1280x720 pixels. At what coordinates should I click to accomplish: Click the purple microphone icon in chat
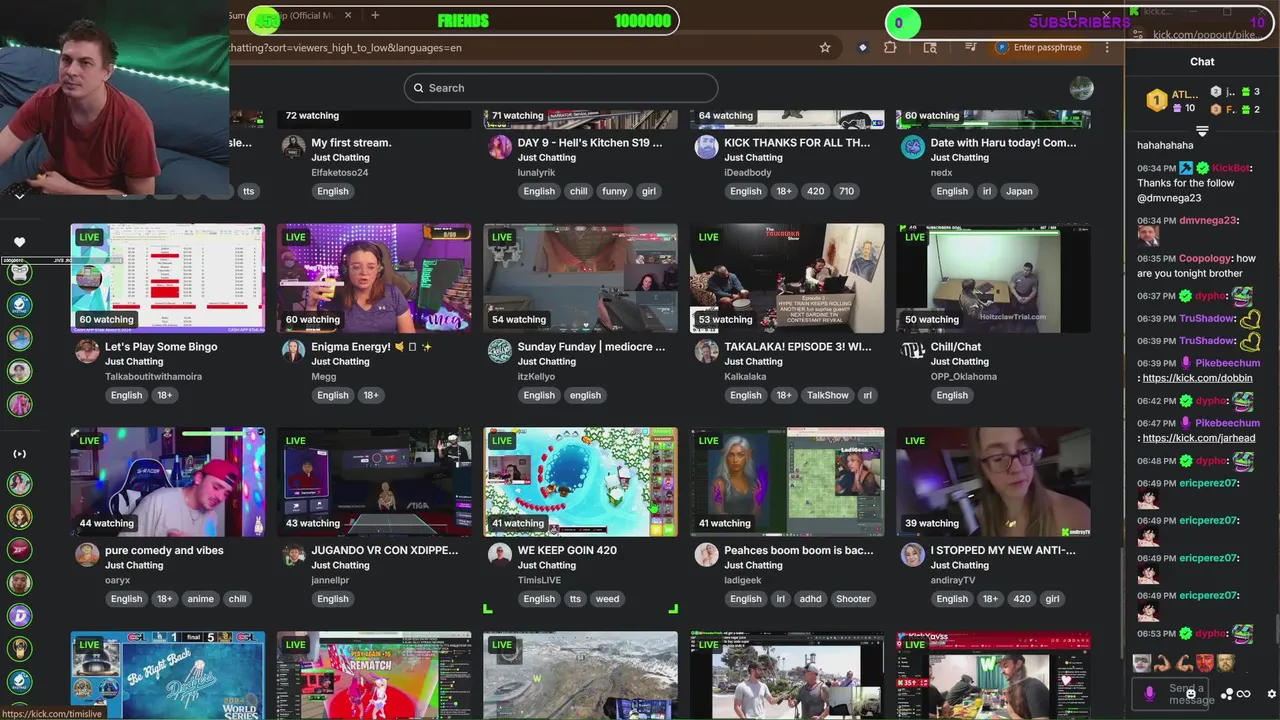coord(1149,692)
